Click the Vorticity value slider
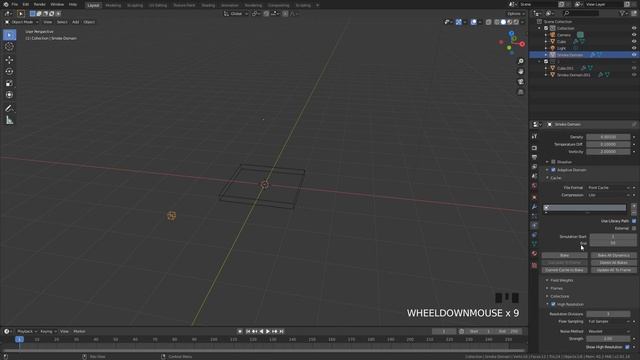 click(x=609, y=151)
